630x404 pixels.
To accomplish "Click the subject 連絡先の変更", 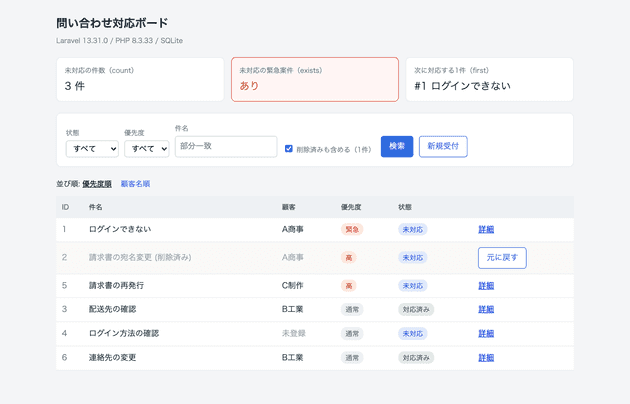I will pos(112,357).
